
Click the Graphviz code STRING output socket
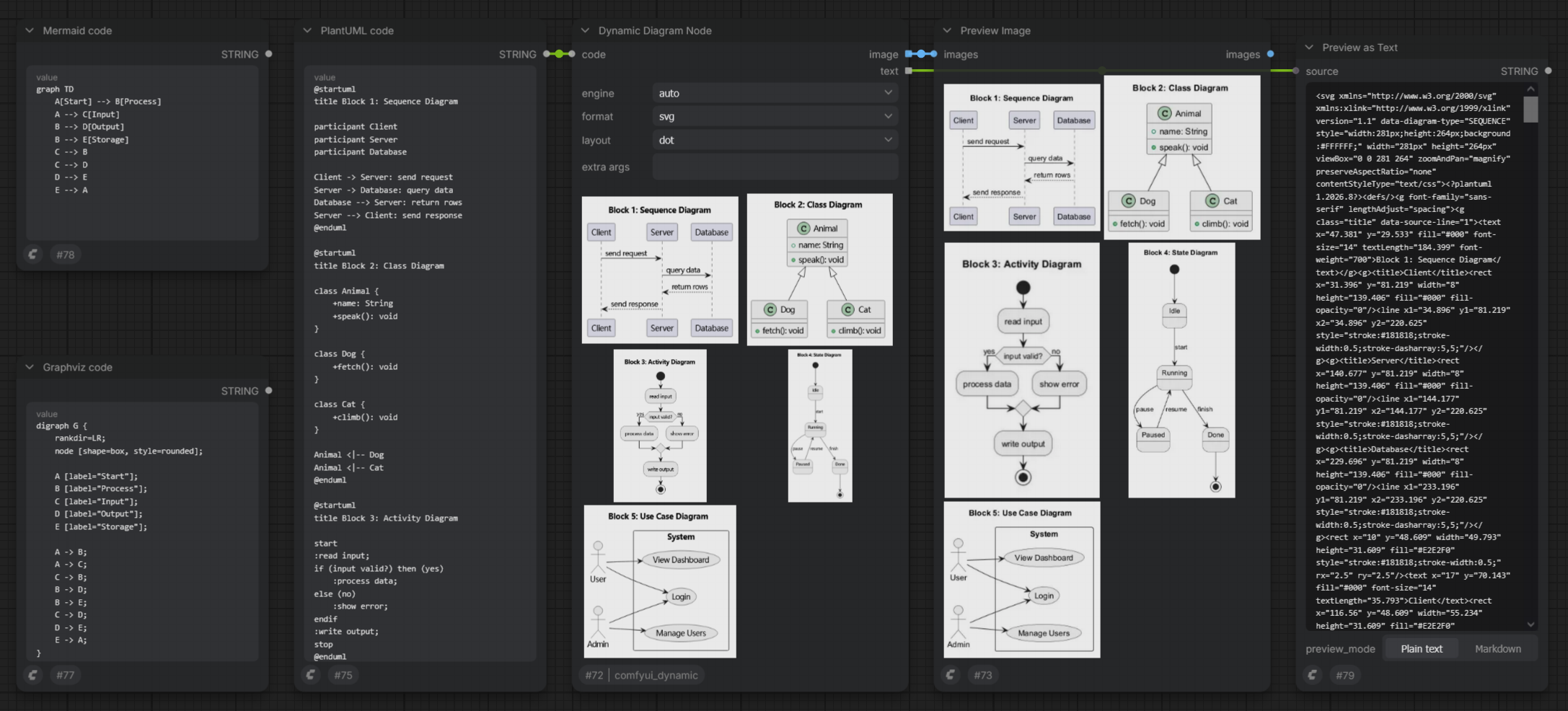269,391
